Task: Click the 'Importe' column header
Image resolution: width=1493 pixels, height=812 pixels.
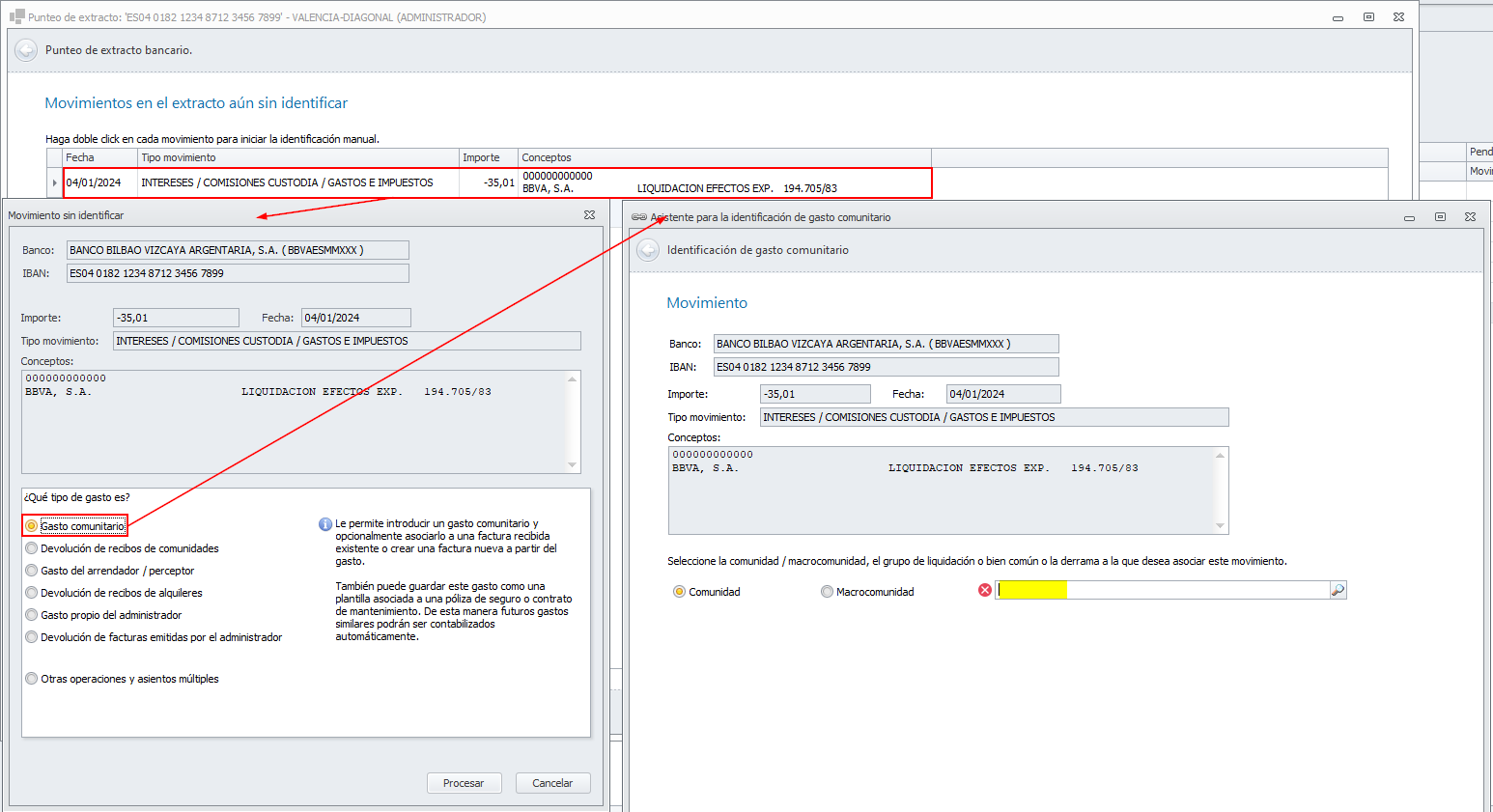Action: click(488, 157)
